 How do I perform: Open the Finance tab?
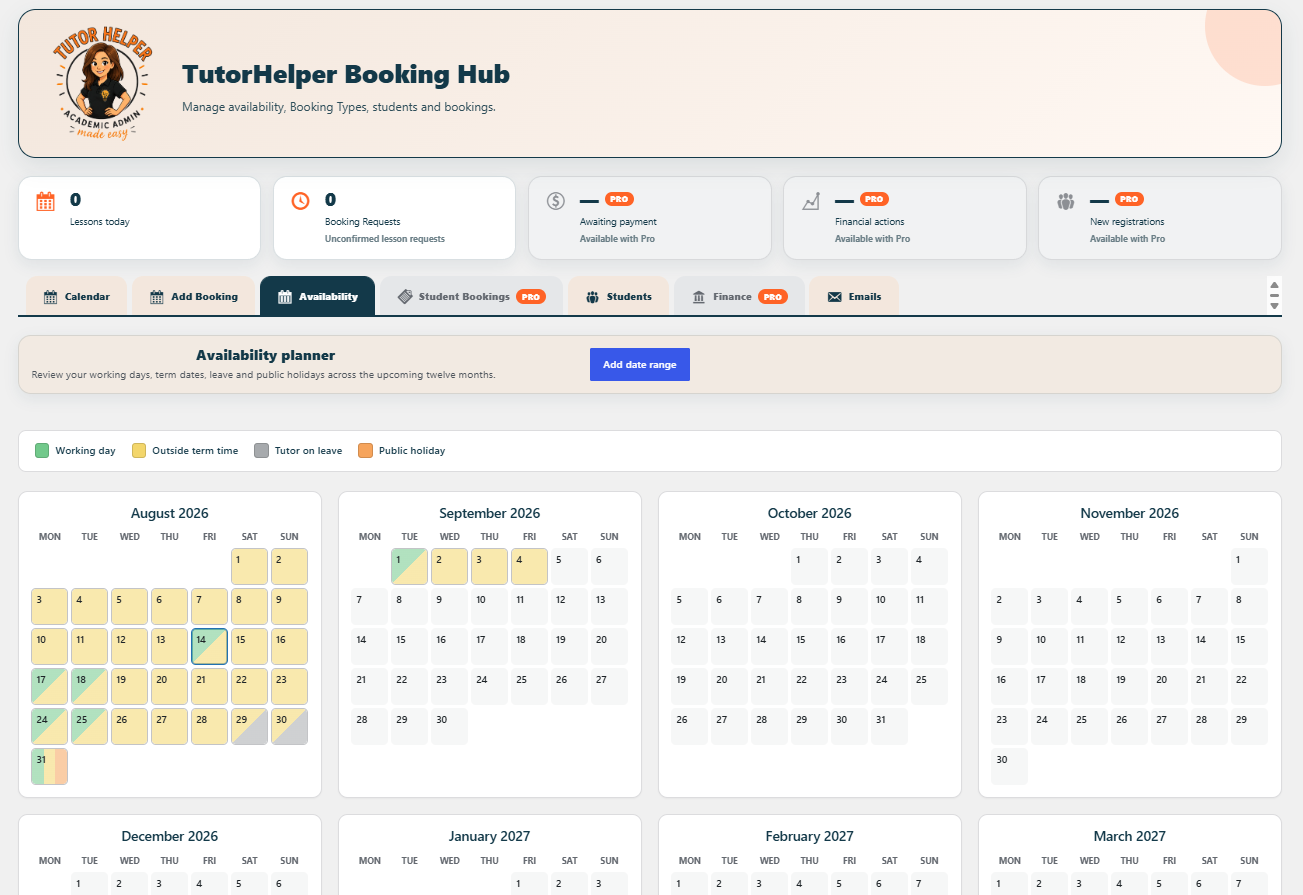(x=739, y=296)
